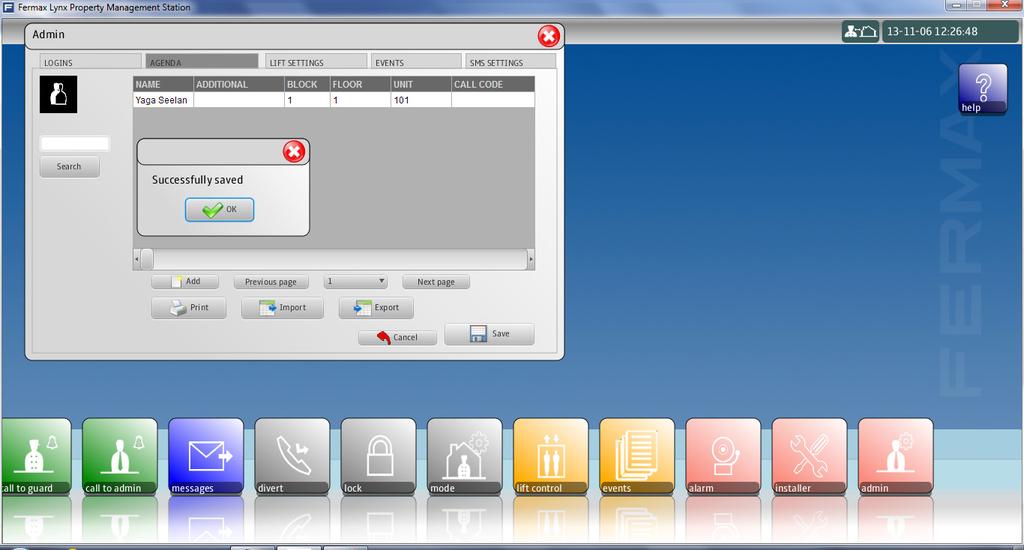Click the help question mark icon
The height and width of the screenshot is (550, 1024).
click(983, 89)
